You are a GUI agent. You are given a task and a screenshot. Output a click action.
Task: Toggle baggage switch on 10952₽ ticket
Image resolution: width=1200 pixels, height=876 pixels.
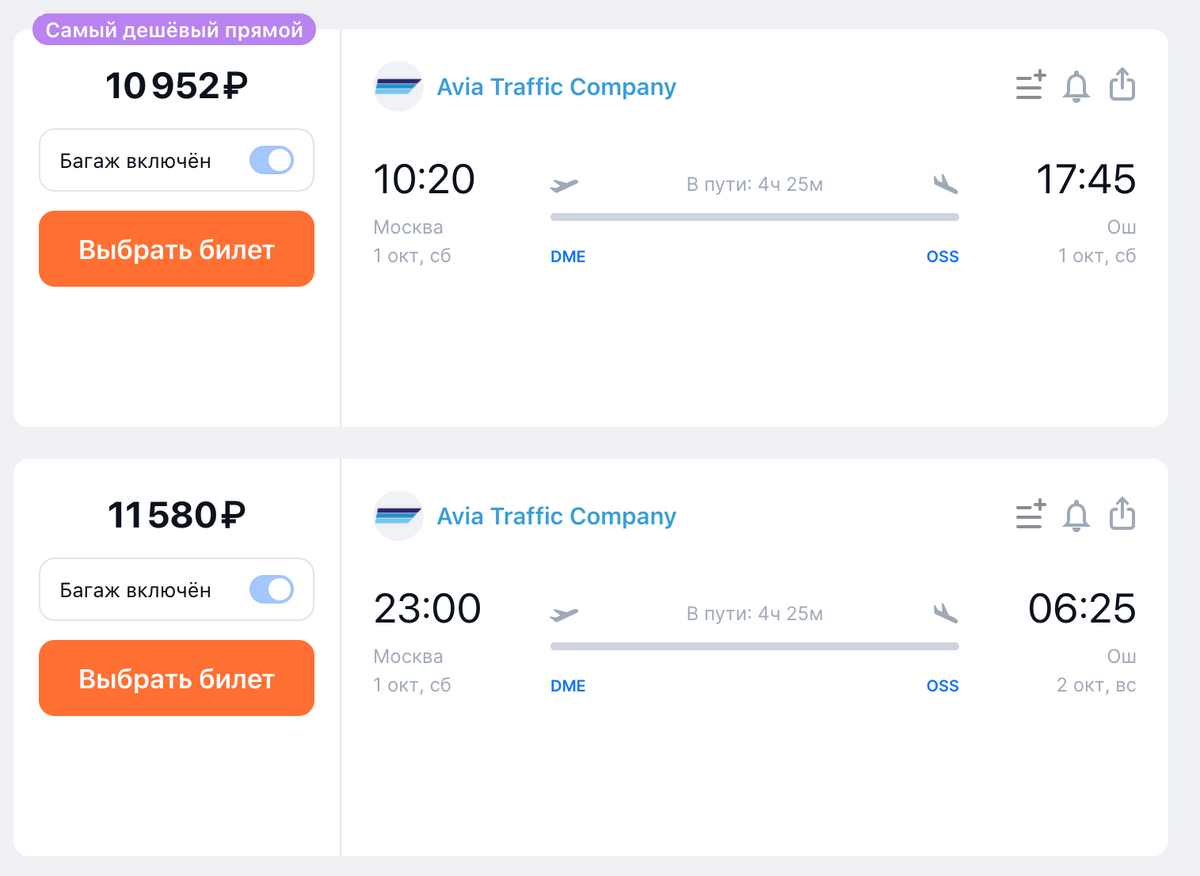[271, 160]
